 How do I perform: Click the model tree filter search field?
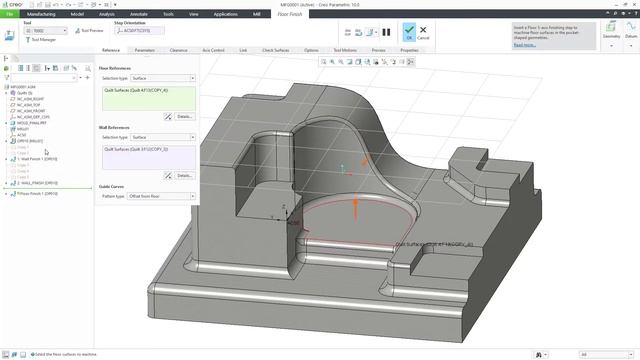[44, 78]
